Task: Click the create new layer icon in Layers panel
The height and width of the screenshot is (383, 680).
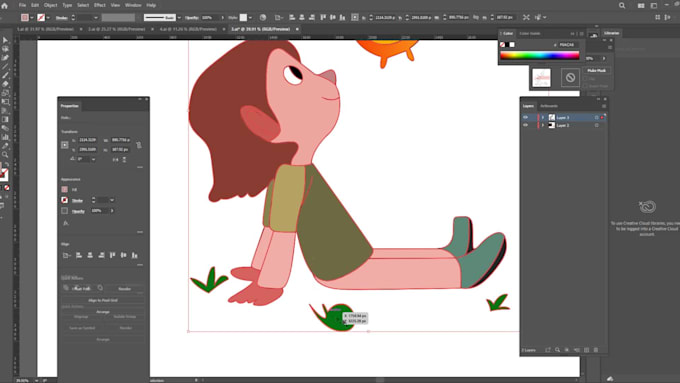Action: pos(586,350)
